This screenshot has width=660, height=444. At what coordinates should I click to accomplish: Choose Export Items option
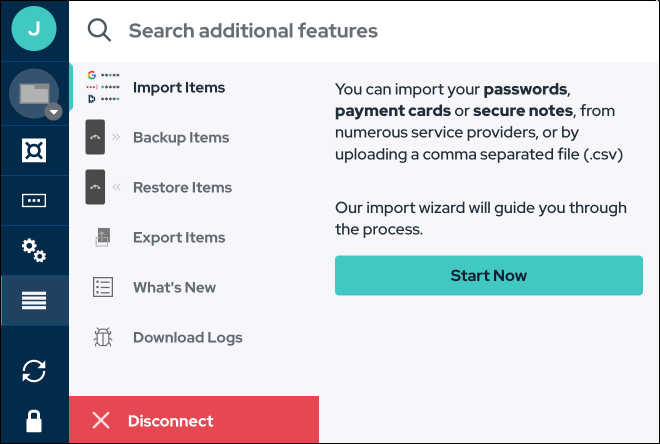179,237
